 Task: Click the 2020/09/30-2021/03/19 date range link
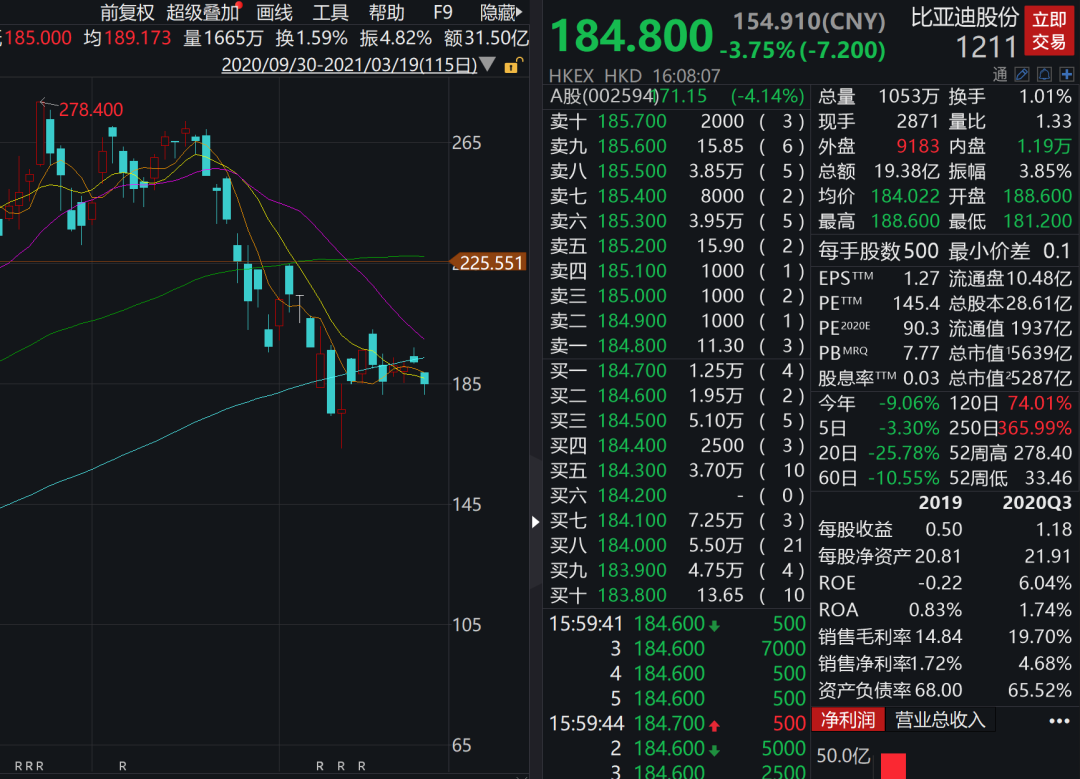coord(349,65)
